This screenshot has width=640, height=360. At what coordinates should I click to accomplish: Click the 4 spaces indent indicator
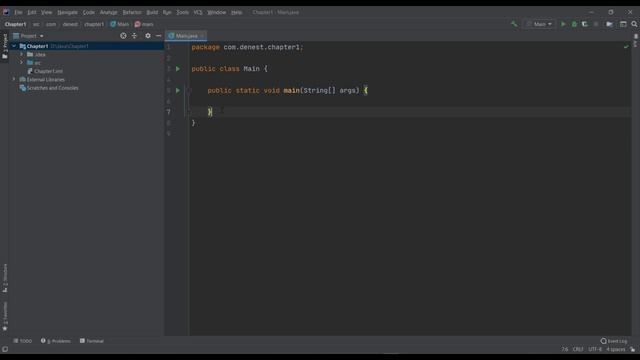pyautogui.click(x=616, y=349)
